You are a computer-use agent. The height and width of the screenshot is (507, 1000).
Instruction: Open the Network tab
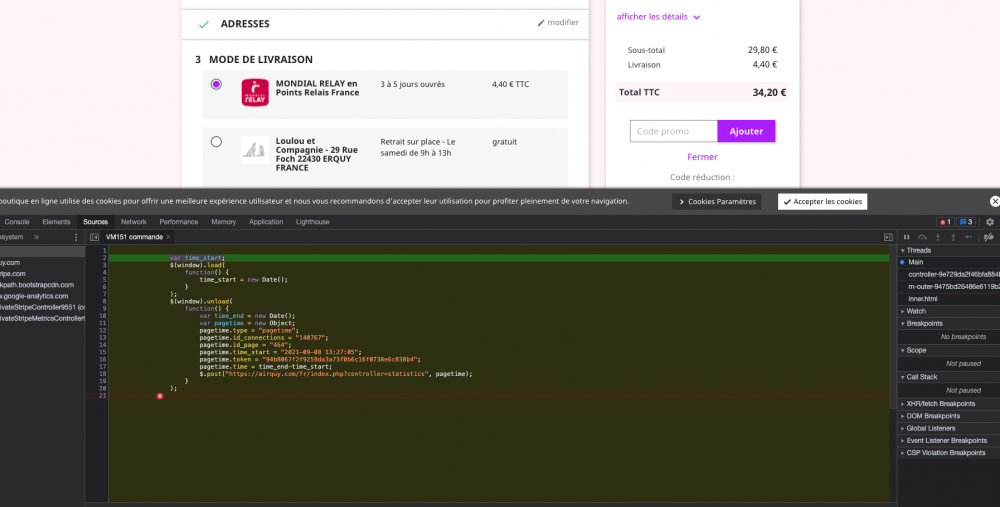pos(133,222)
